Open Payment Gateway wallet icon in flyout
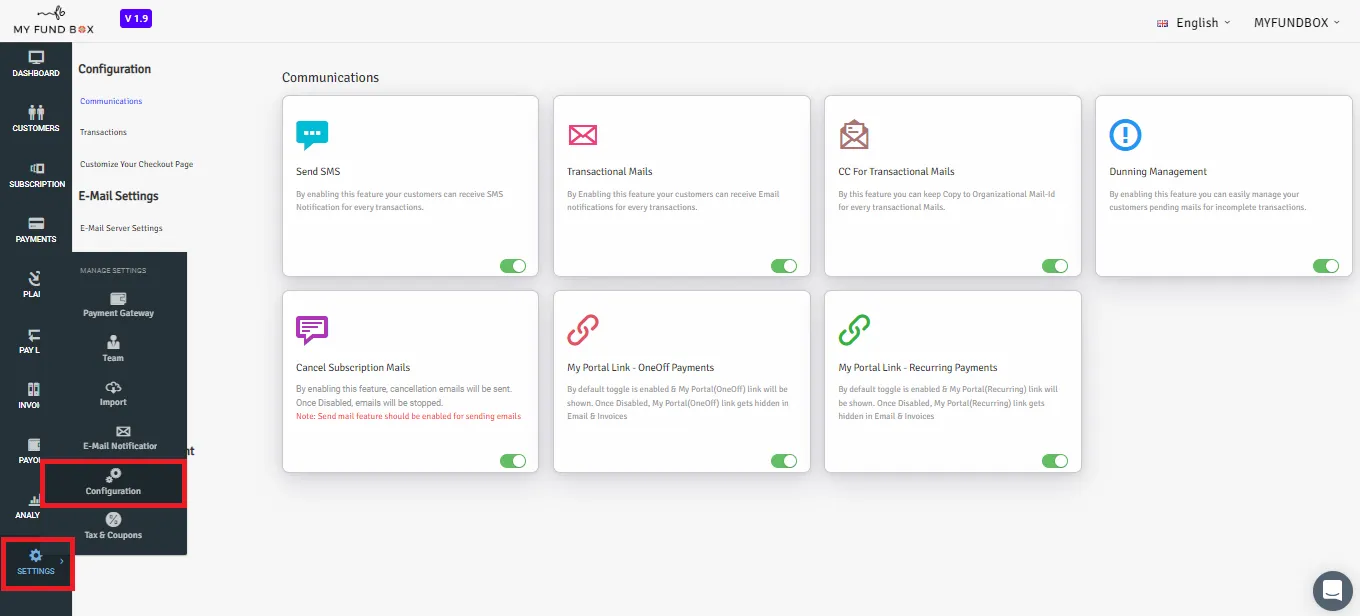The height and width of the screenshot is (616, 1360). [x=118, y=298]
